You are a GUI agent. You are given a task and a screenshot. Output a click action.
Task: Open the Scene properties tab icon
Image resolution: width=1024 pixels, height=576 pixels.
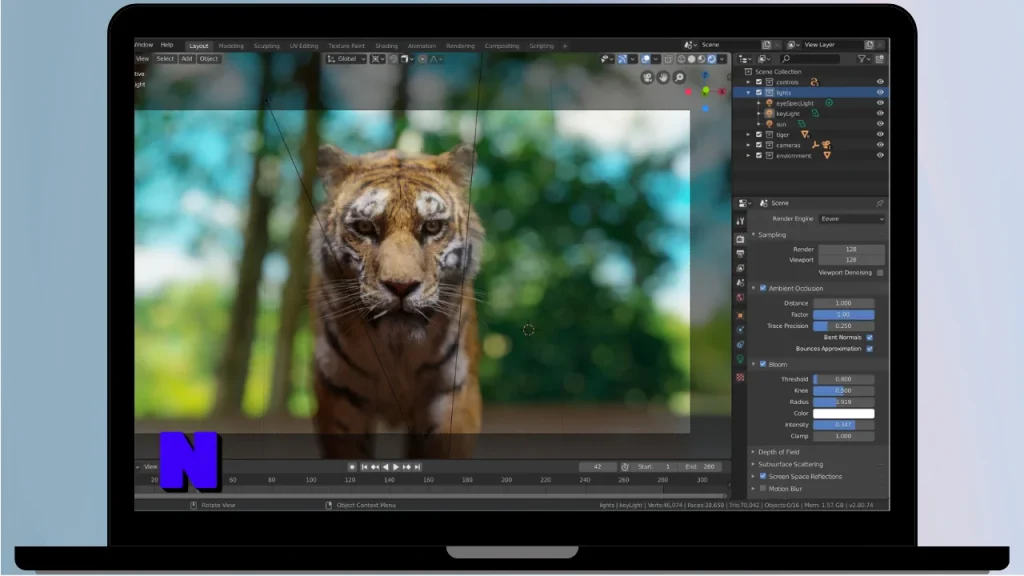pyautogui.click(x=740, y=283)
